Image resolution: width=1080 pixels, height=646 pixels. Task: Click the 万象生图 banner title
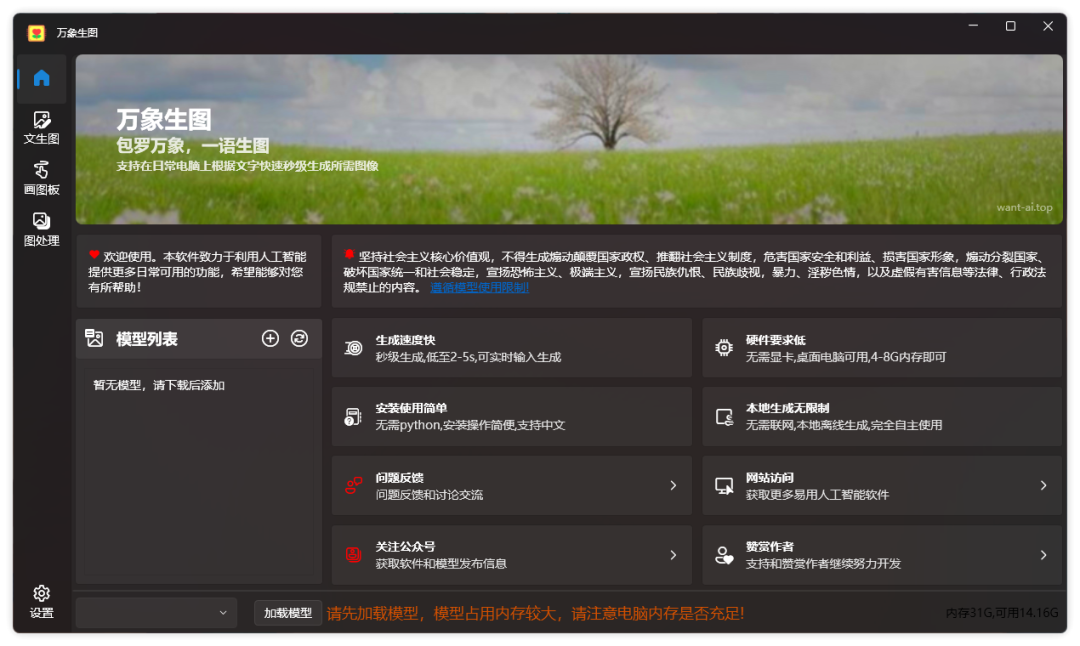pos(164,119)
